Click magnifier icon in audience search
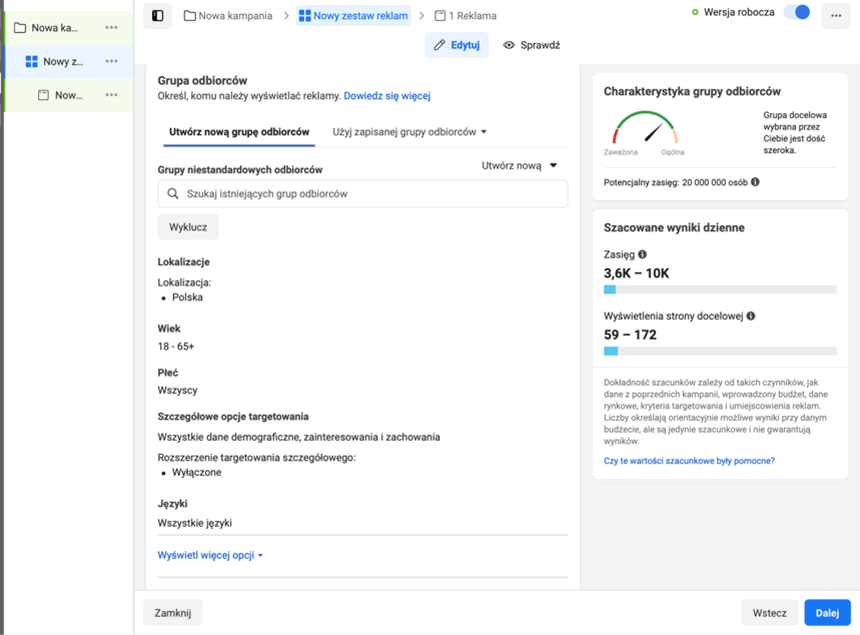Screen dimensions: 860x635 click(x=173, y=194)
